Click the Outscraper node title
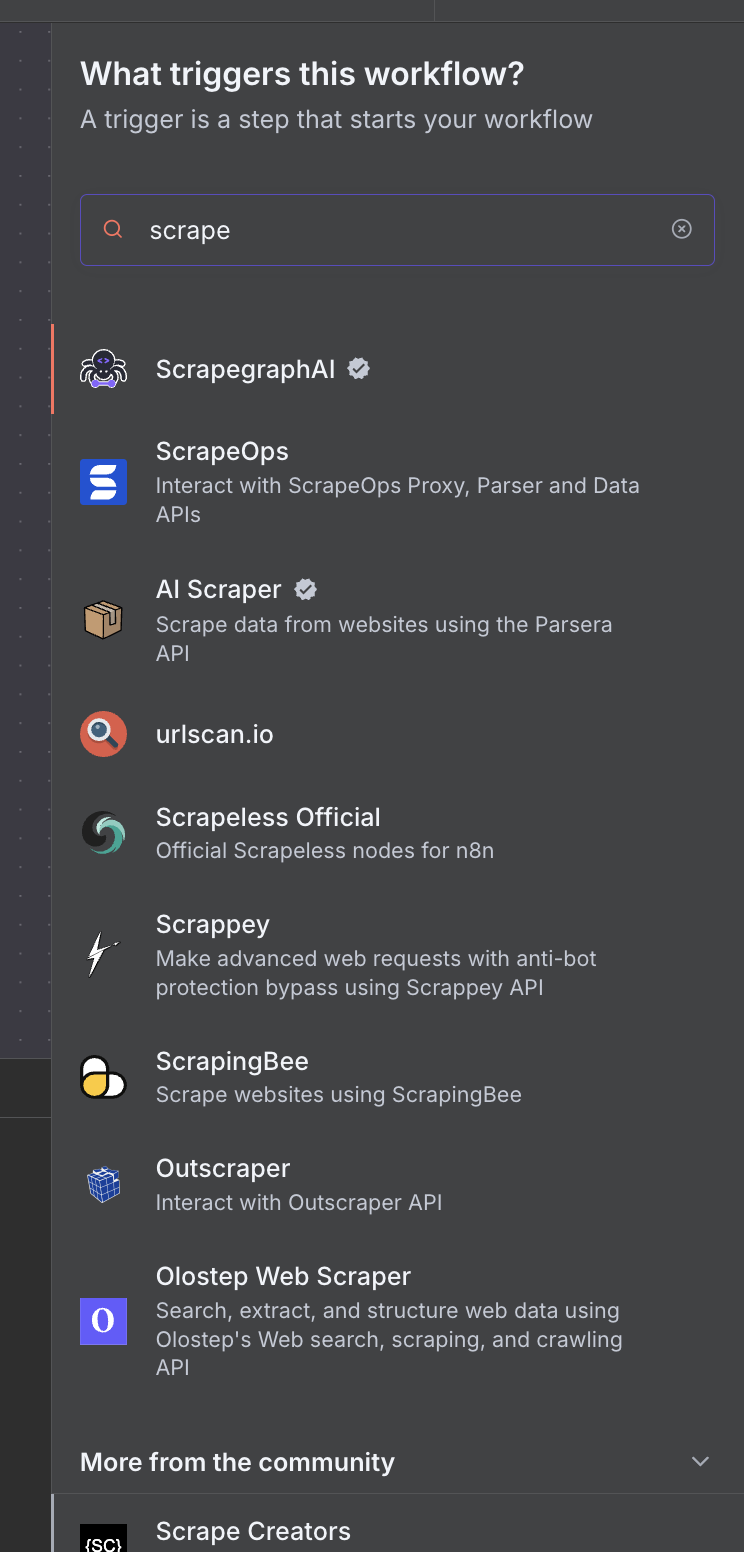 pos(223,1169)
